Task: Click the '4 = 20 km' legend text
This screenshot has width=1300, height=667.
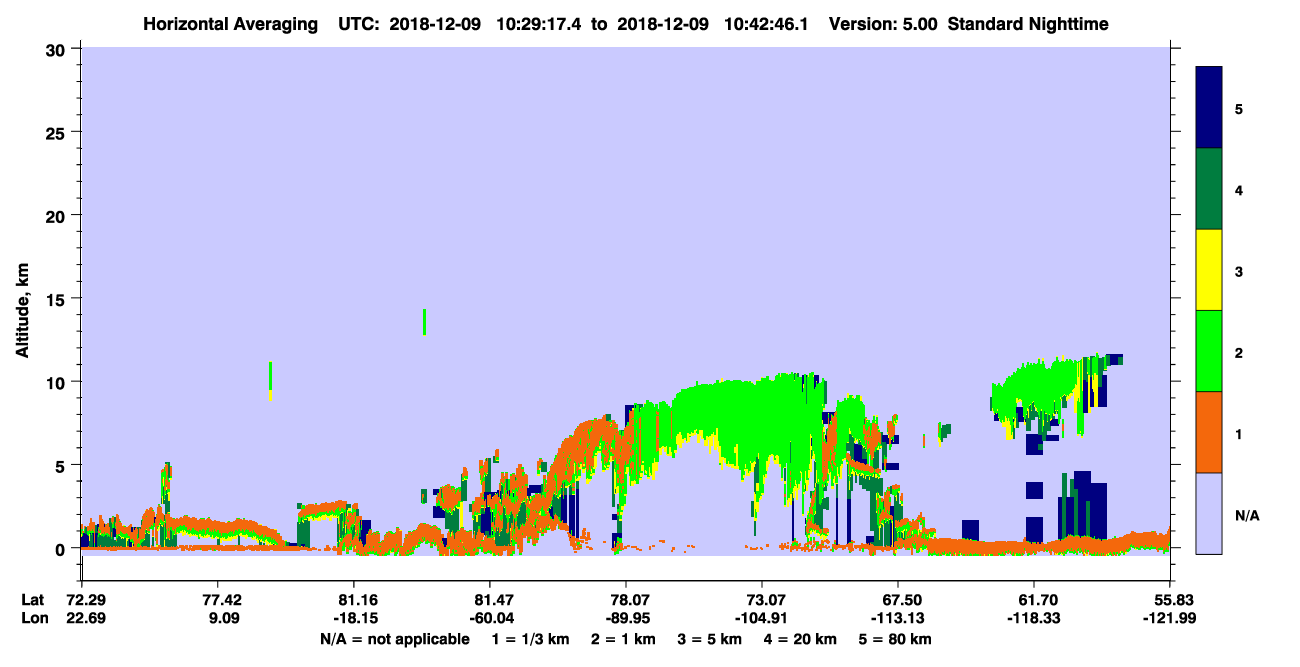Action: click(800, 639)
